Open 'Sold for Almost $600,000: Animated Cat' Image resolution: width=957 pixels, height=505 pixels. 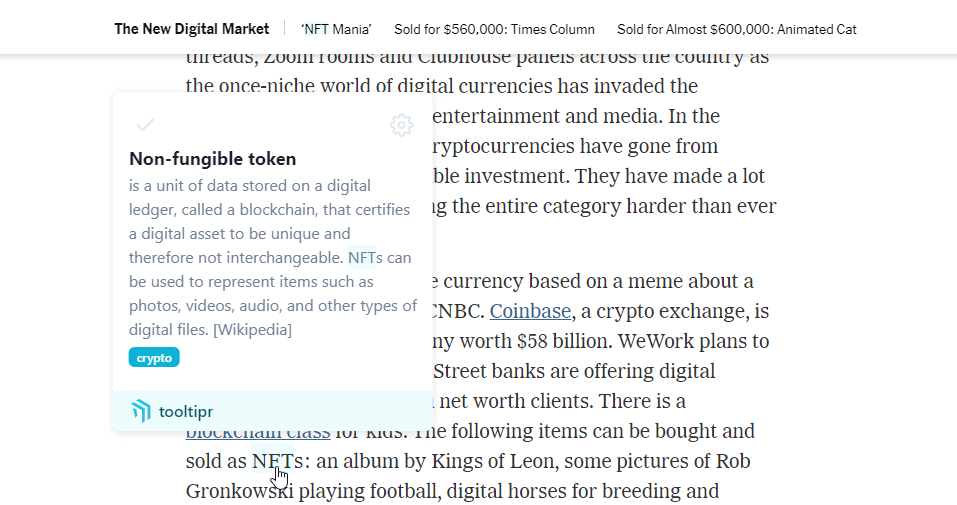click(x=736, y=29)
